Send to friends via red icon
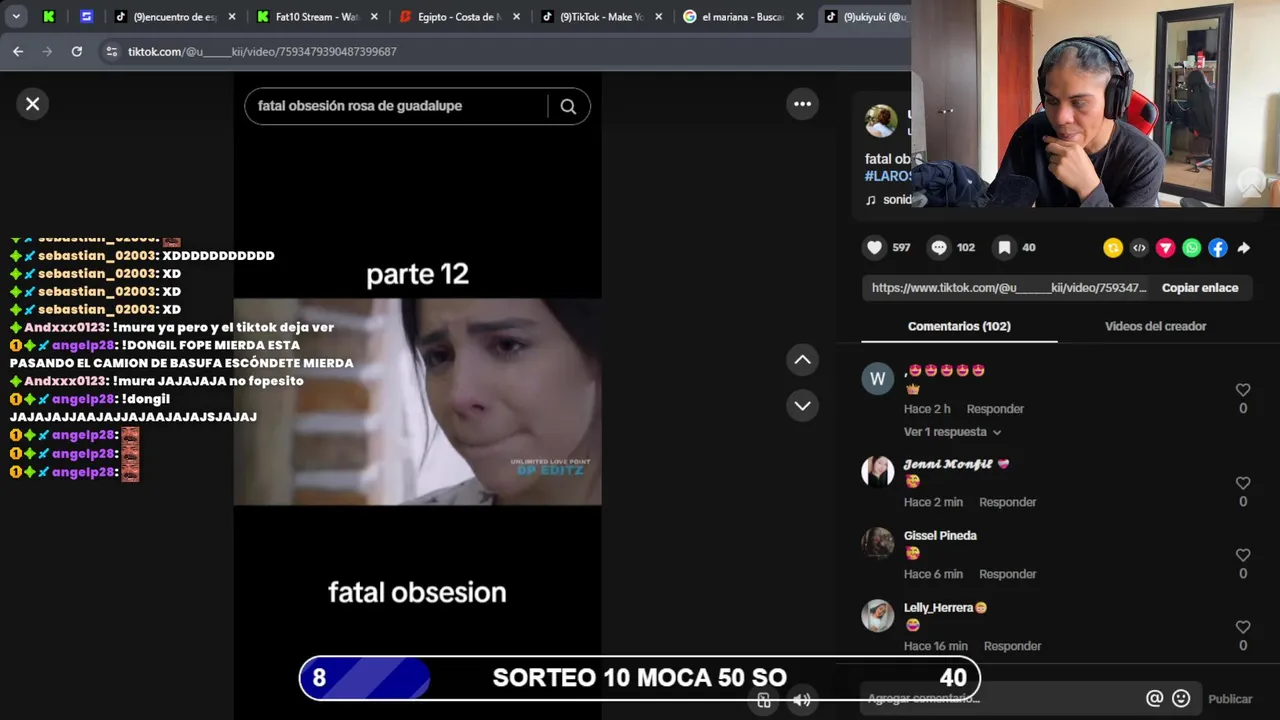 tap(1165, 248)
